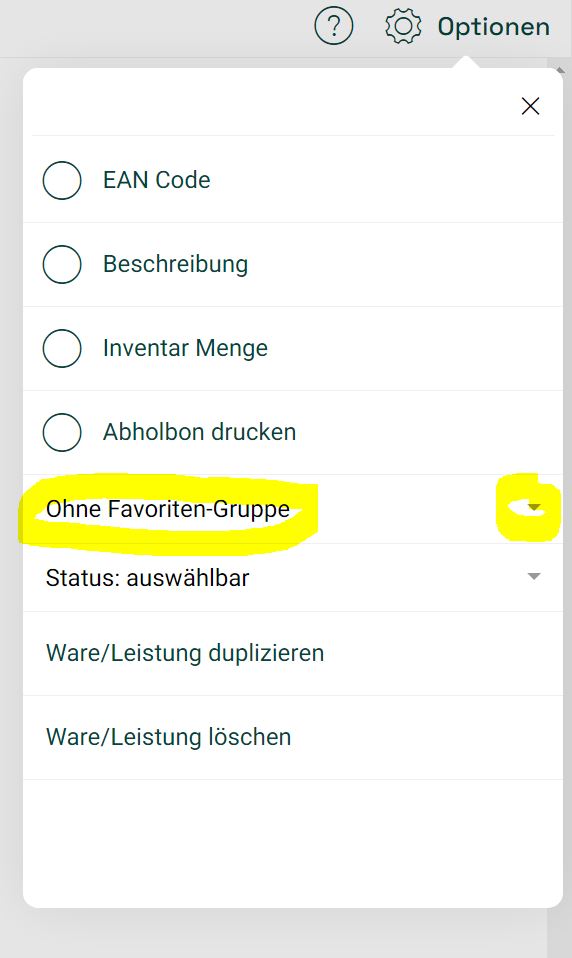Image resolution: width=572 pixels, height=958 pixels.
Task: Click the Inventar Menge label text
Action: (x=185, y=348)
